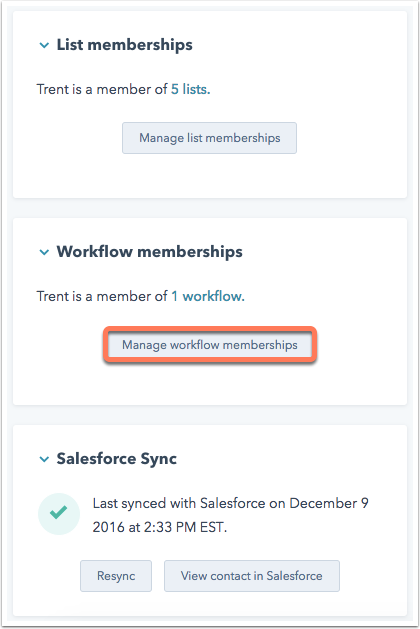Click Manage list memberships button

coord(209,138)
